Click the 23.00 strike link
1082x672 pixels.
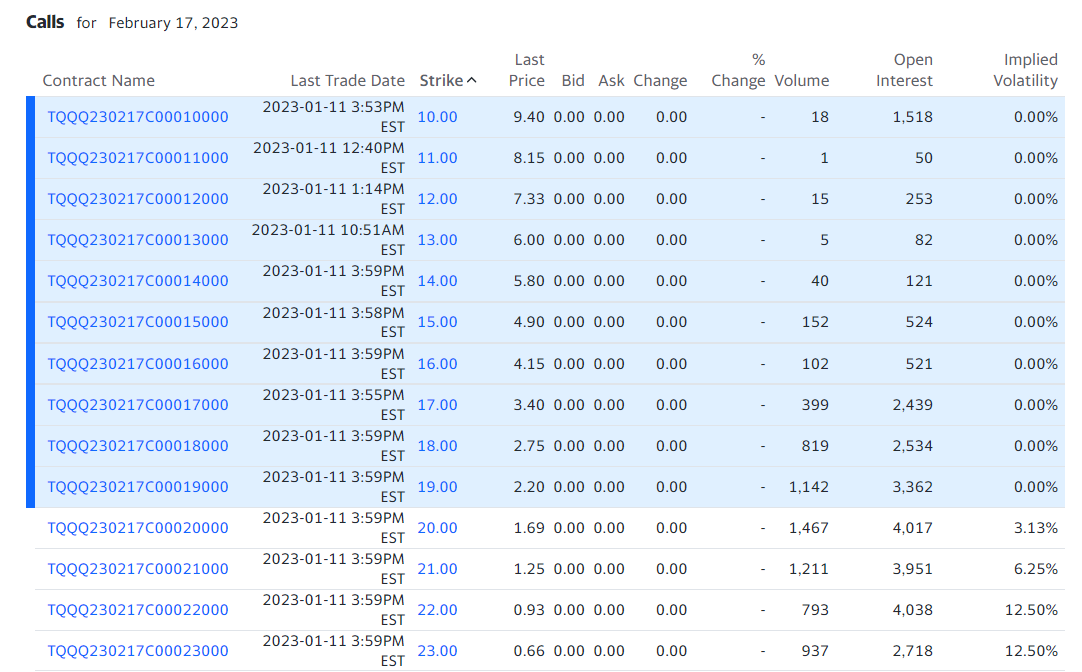coord(437,651)
